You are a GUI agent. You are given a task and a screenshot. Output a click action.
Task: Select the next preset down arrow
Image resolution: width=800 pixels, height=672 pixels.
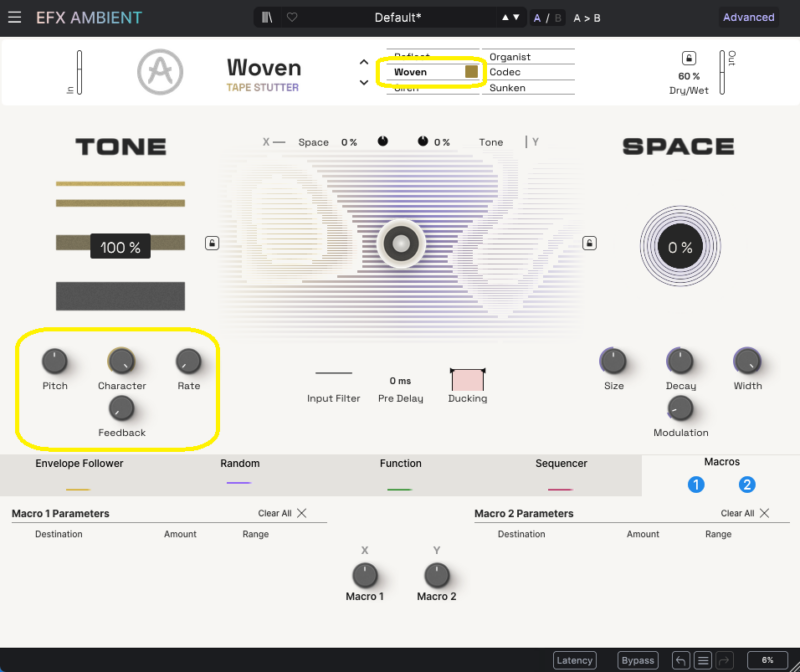(516, 17)
